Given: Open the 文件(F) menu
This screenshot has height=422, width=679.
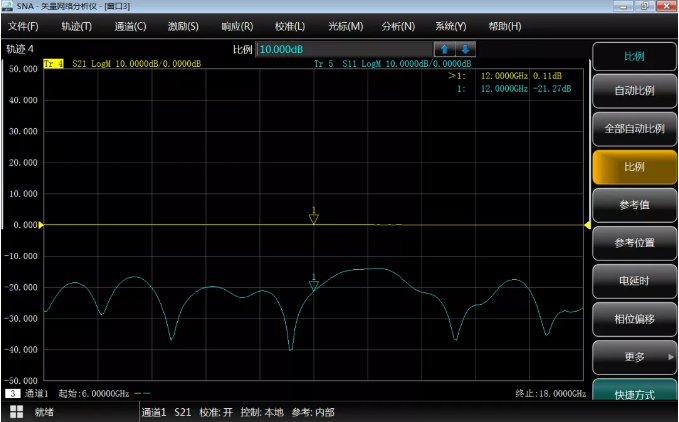Looking at the screenshot, I should pos(23,25).
